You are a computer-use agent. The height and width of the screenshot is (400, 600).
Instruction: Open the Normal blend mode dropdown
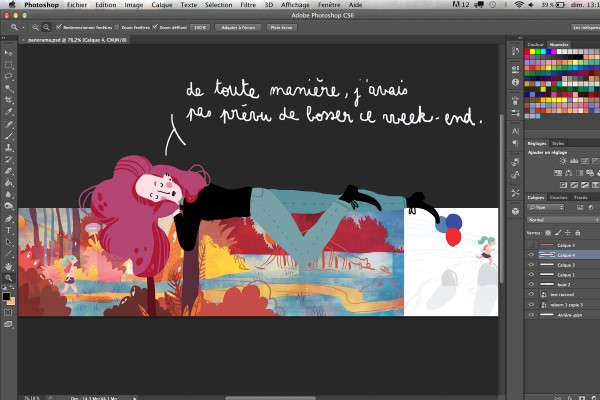point(563,220)
